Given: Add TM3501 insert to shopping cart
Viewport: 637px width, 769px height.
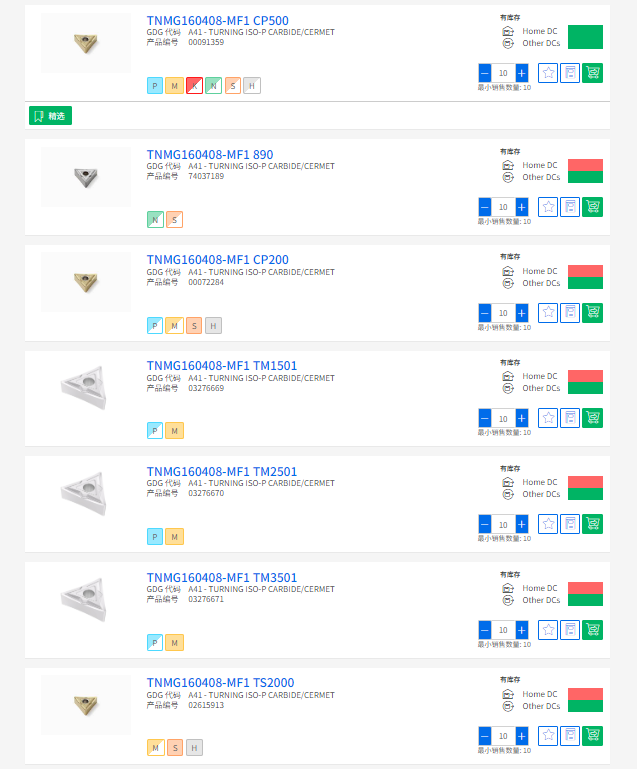Looking at the screenshot, I should click(593, 630).
